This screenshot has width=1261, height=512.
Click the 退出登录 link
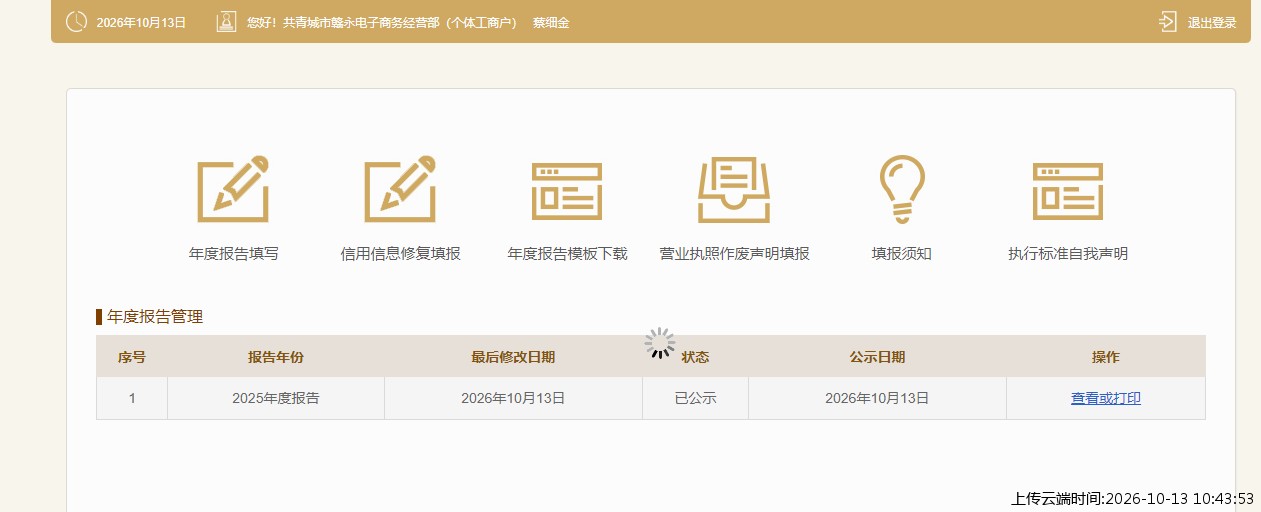pyautogui.click(x=1212, y=22)
